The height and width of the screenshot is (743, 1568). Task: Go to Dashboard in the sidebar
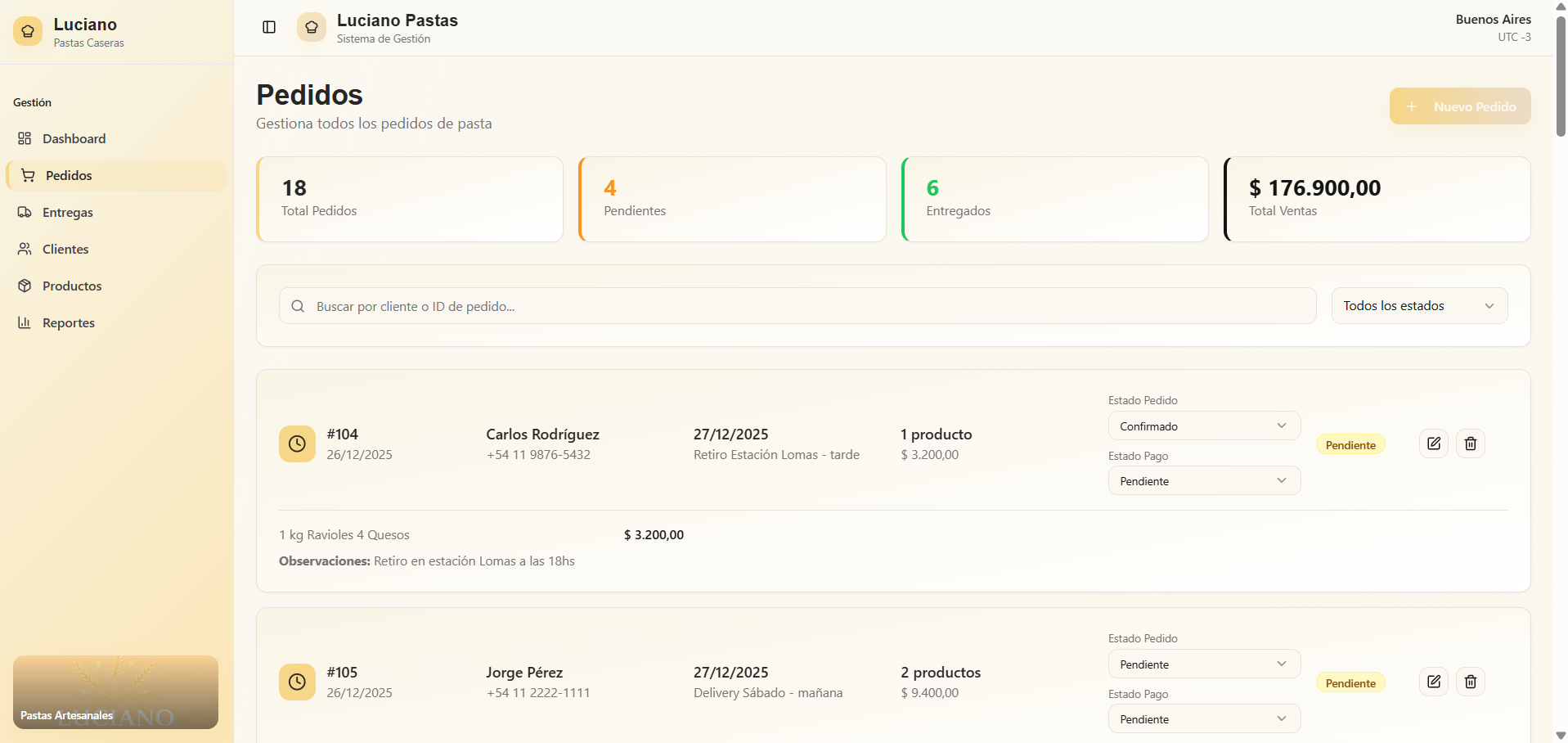[116, 138]
